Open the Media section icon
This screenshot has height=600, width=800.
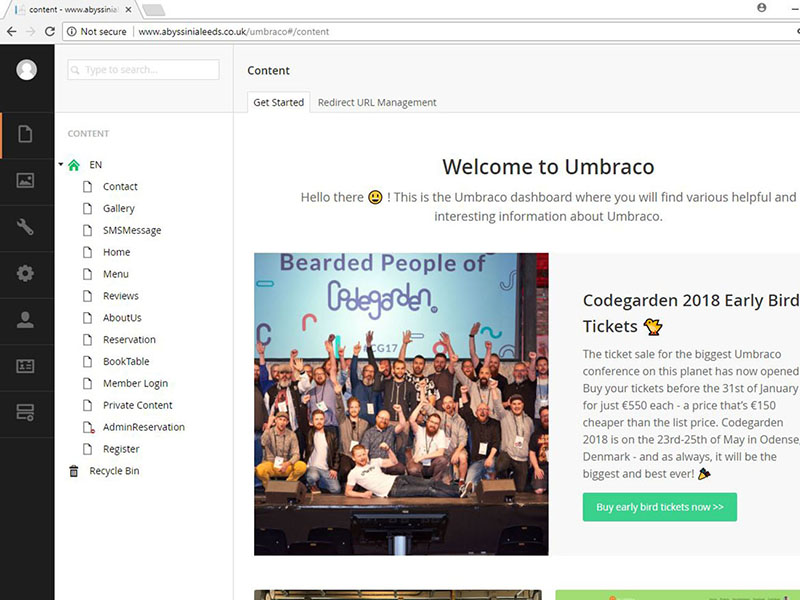point(25,180)
